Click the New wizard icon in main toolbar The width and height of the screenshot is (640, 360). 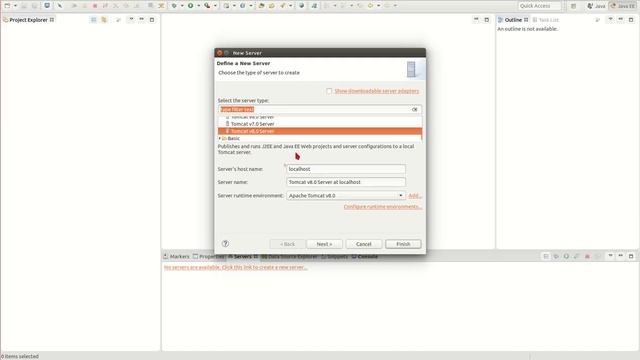[7, 6]
